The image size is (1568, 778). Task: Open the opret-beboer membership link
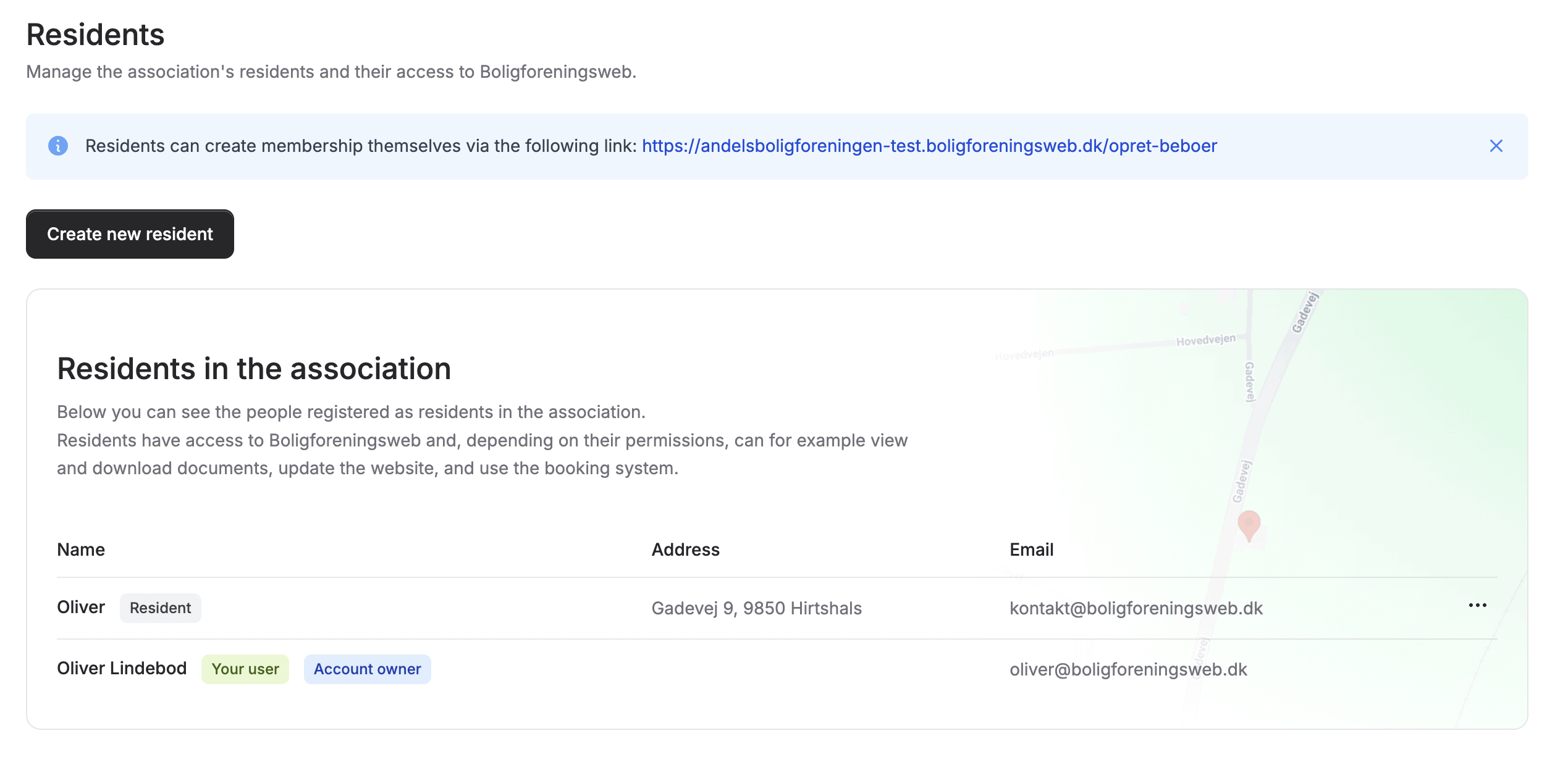(929, 146)
